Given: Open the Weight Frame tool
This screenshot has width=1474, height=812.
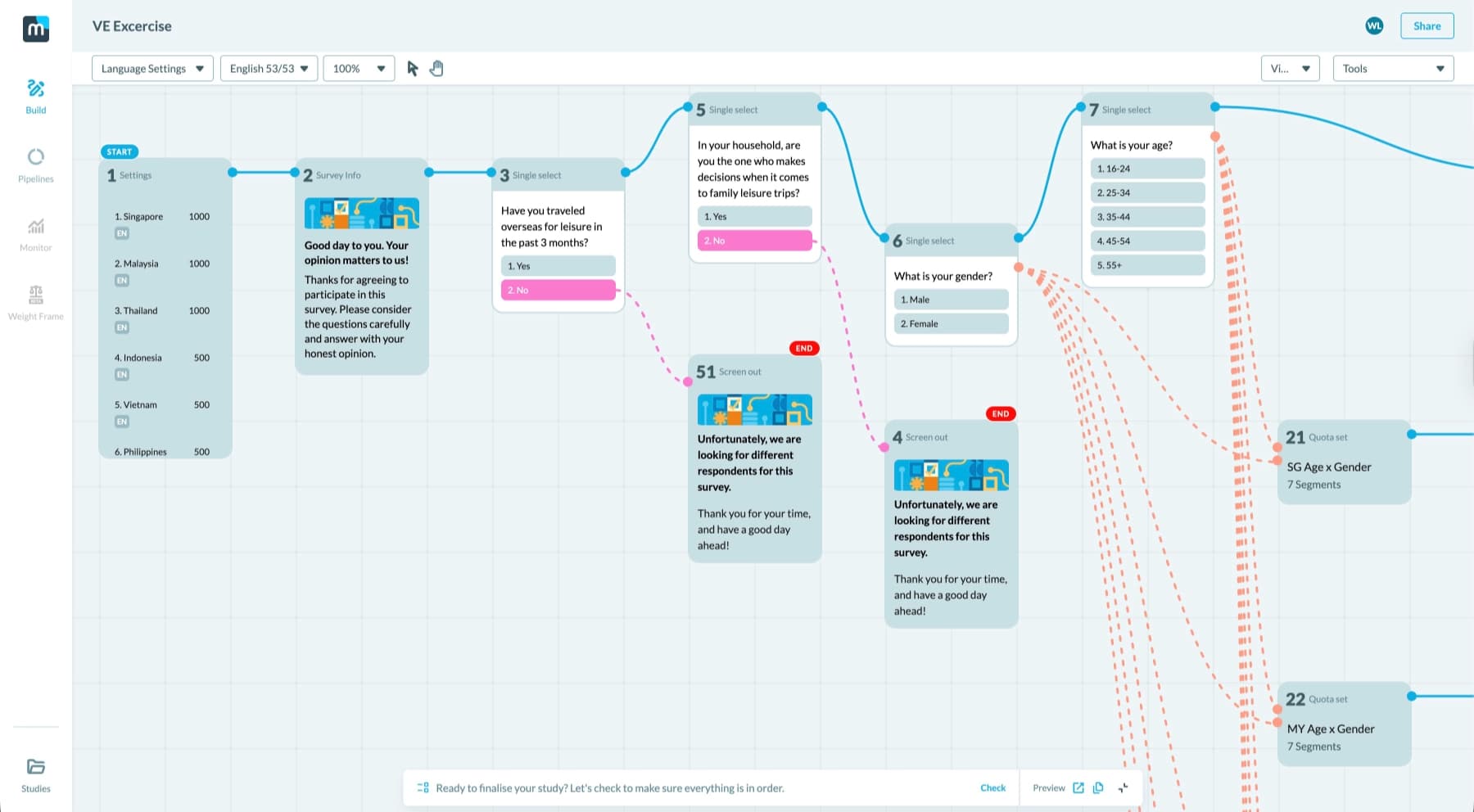Looking at the screenshot, I should pyautogui.click(x=35, y=301).
